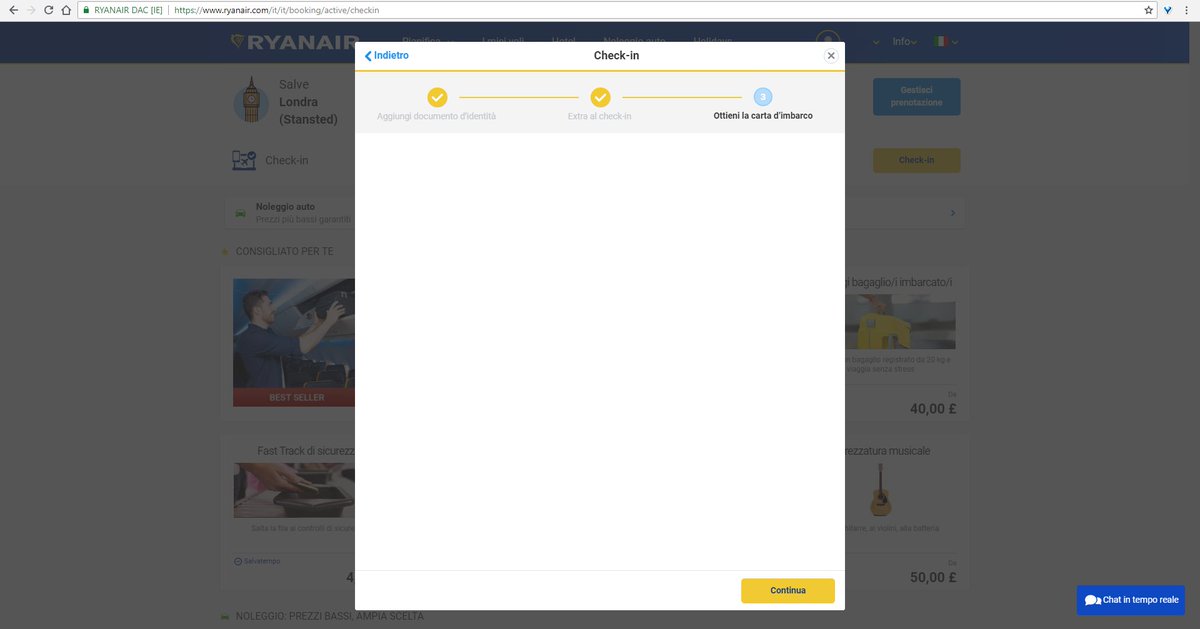
Task: Click the 'CONSIGLIATO PER TE' heading
Action: [284, 251]
